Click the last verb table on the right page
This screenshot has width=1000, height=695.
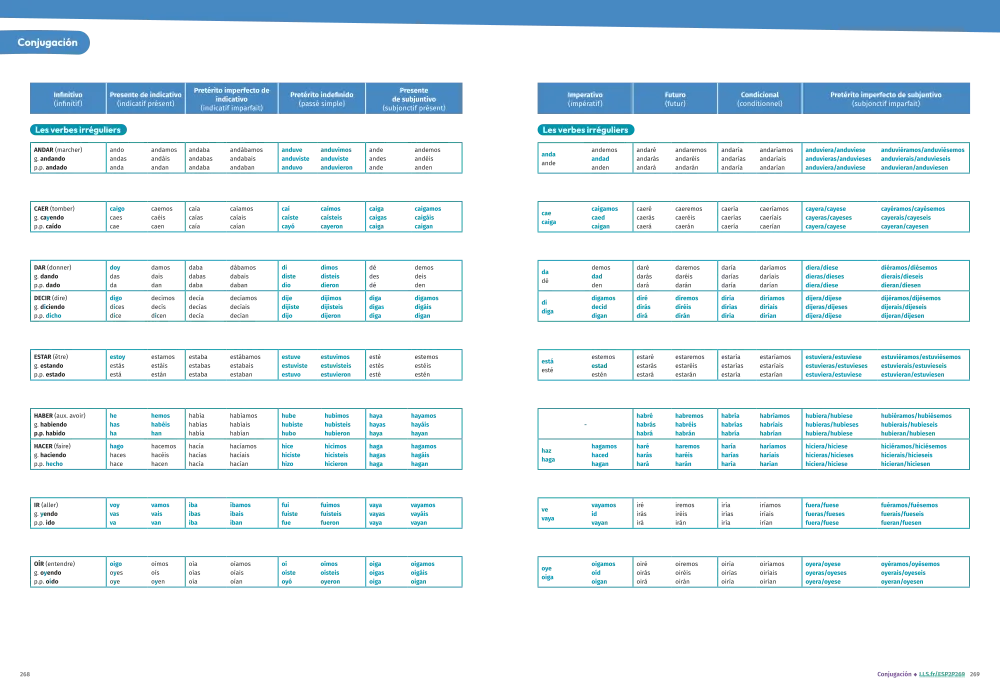click(755, 572)
